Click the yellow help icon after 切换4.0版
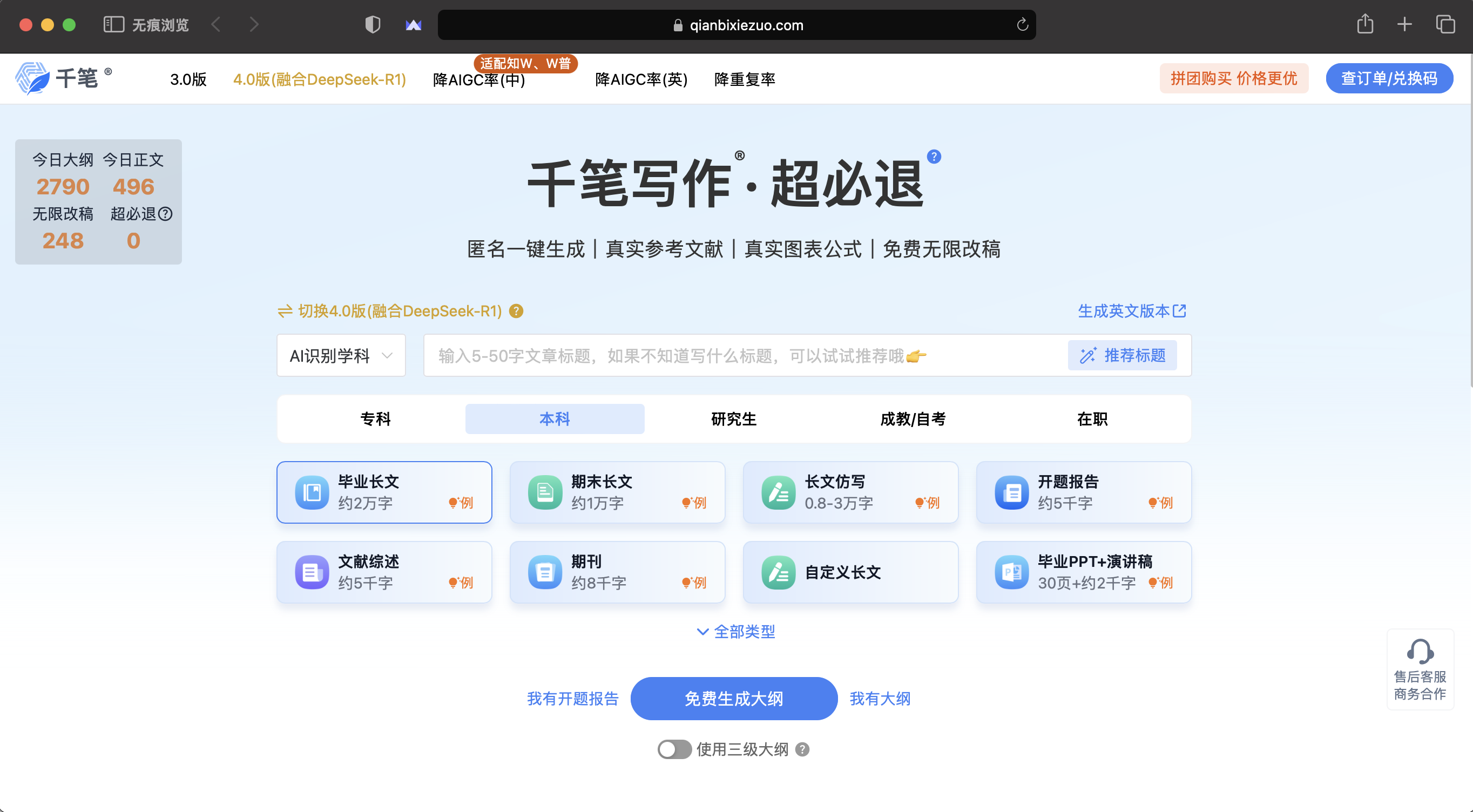 click(x=516, y=311)
